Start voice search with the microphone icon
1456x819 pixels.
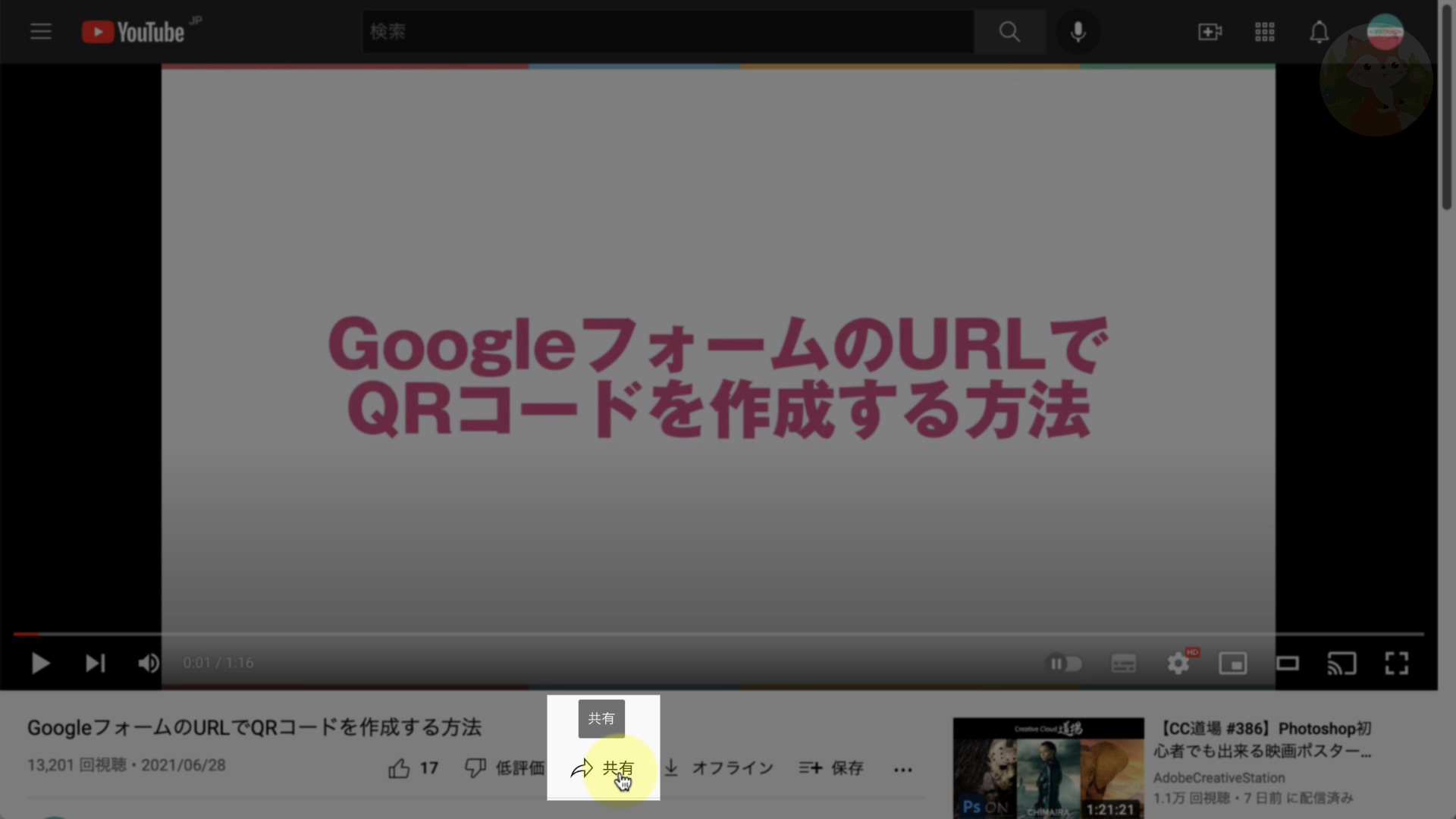point(1078,32)
